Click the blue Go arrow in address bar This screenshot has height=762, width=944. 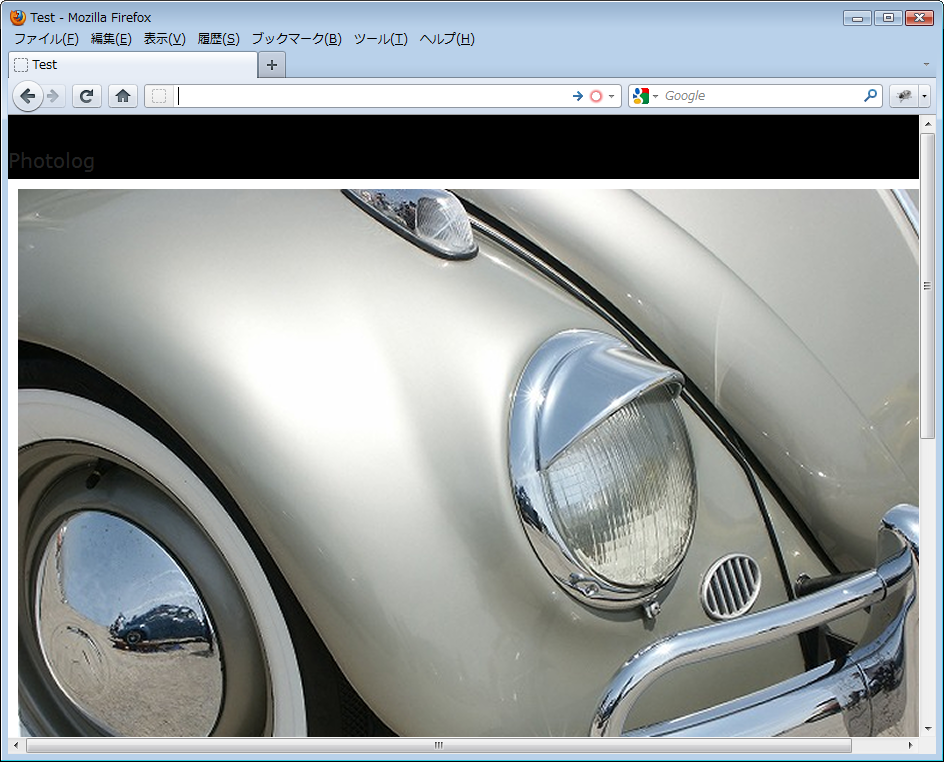(577, 96)
